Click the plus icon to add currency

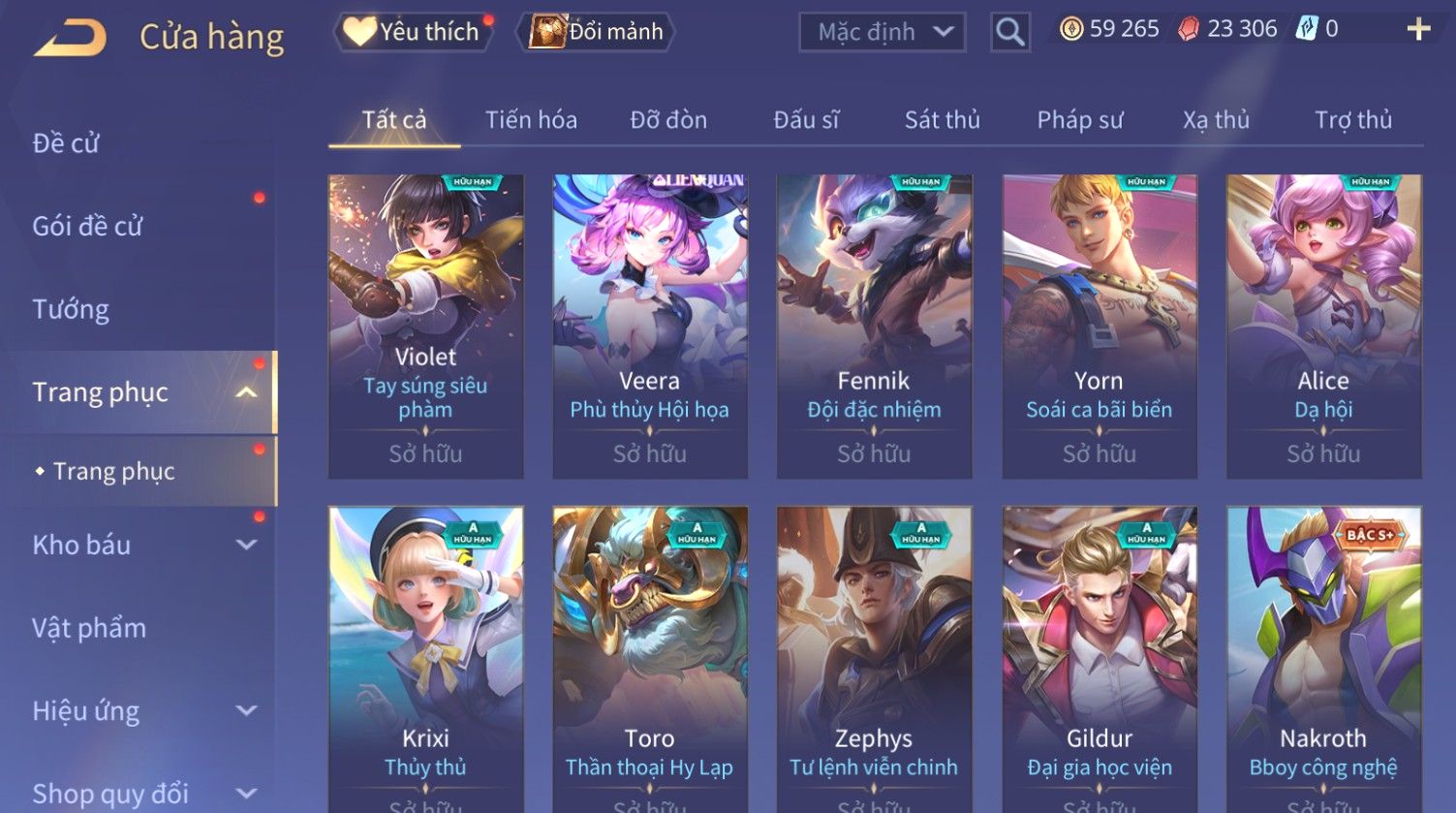pyautogui.click(x=1418, y=30)
